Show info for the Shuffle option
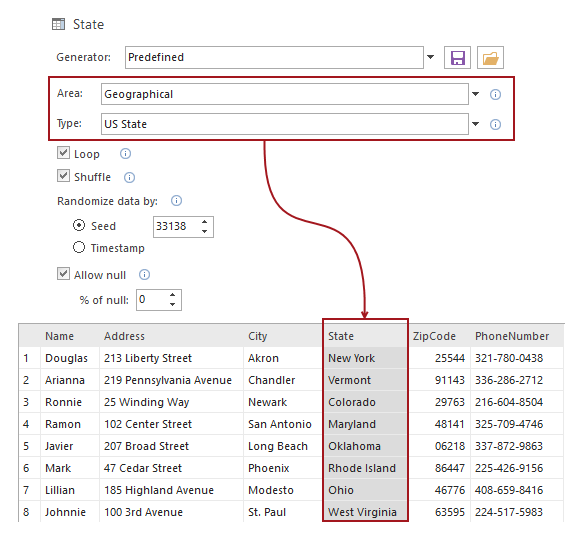Viewport: 568px width, 539px height. [x=129, y=177]
